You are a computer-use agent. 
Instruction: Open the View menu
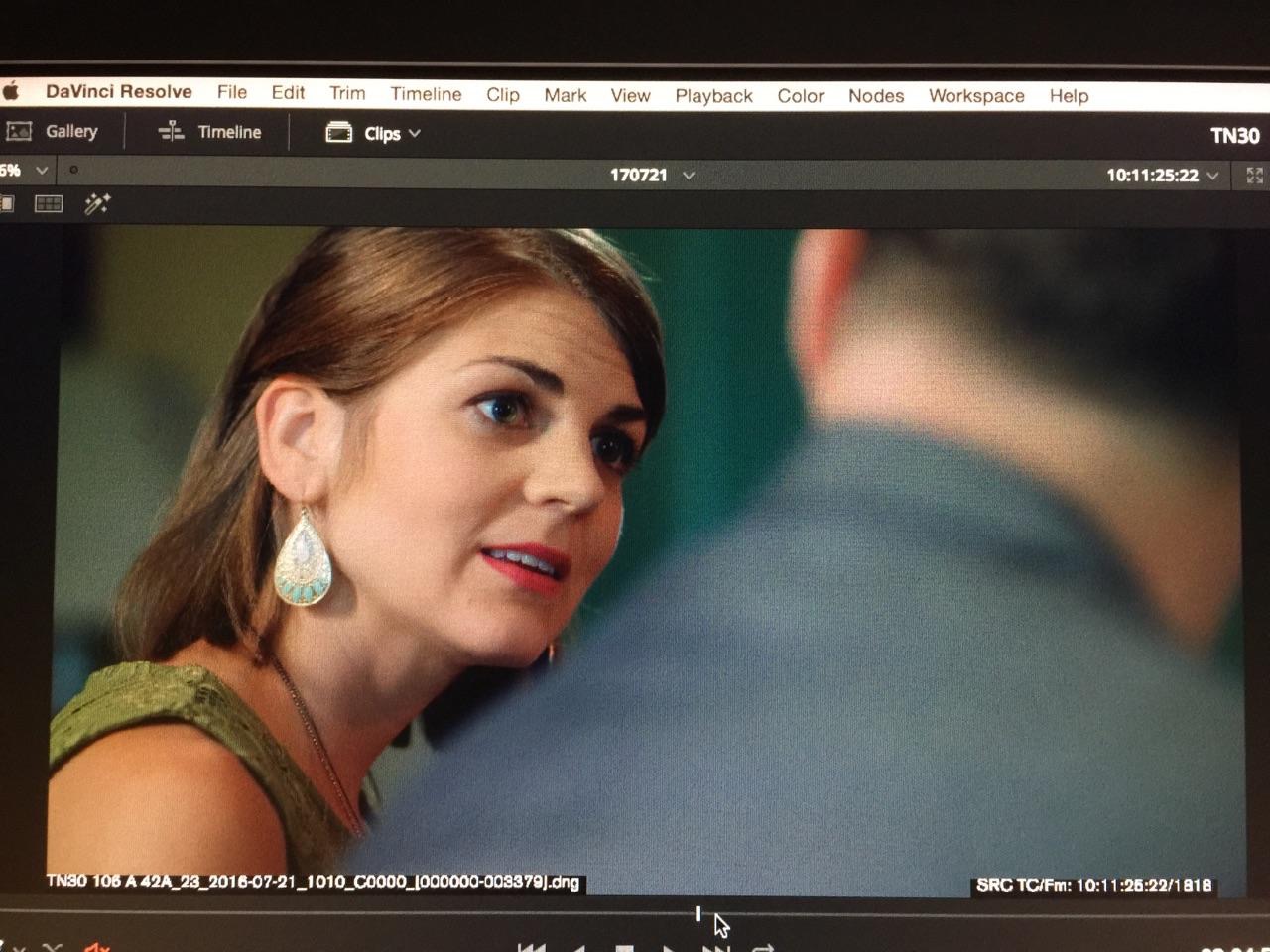pos(630,95)
